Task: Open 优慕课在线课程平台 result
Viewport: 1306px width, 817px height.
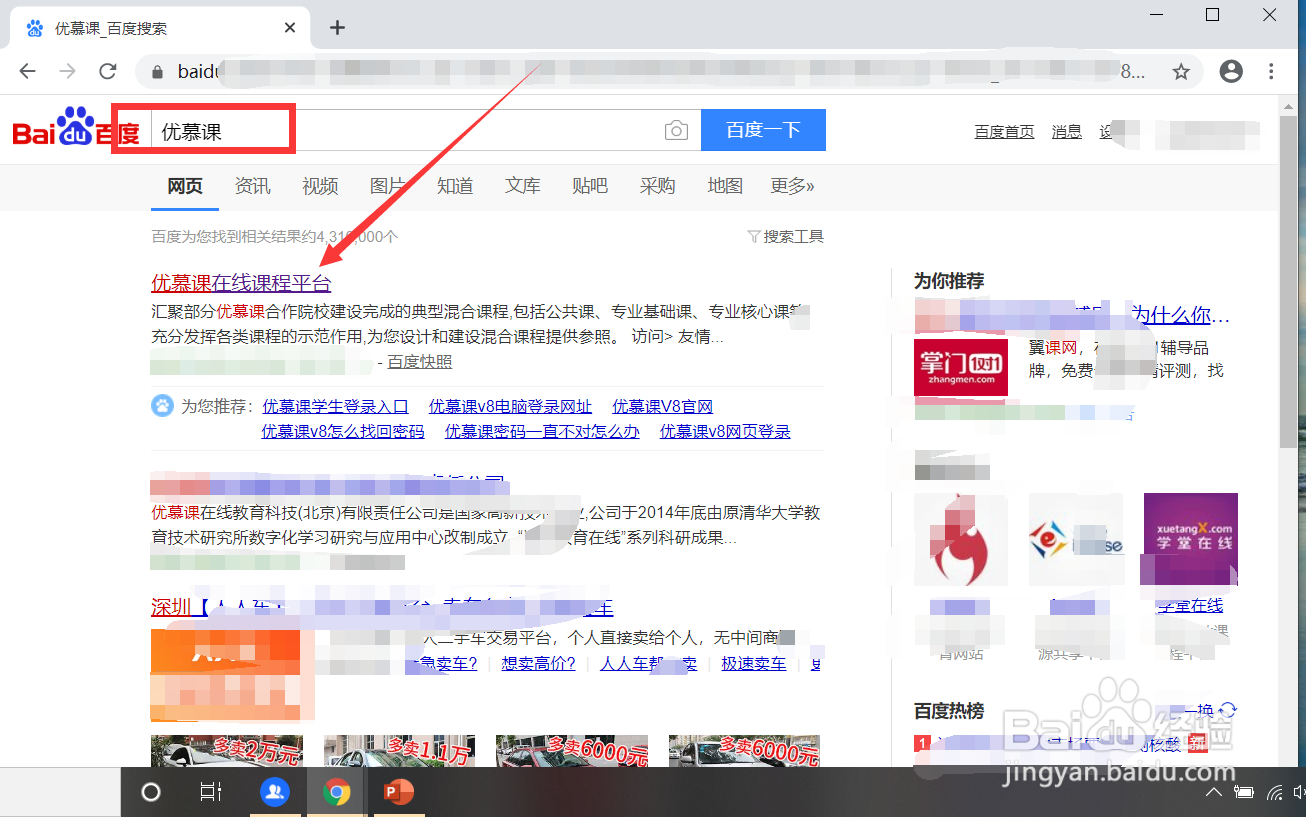Action: 241,283
